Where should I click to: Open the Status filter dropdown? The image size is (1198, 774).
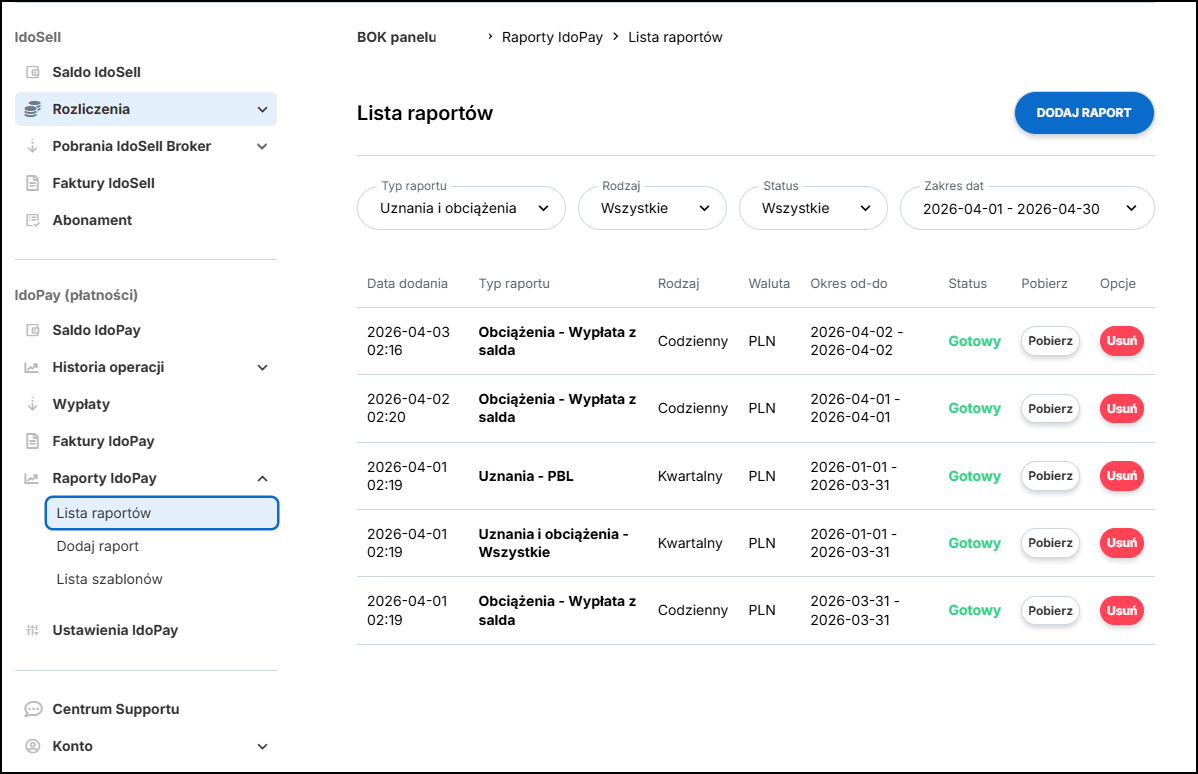812,208
